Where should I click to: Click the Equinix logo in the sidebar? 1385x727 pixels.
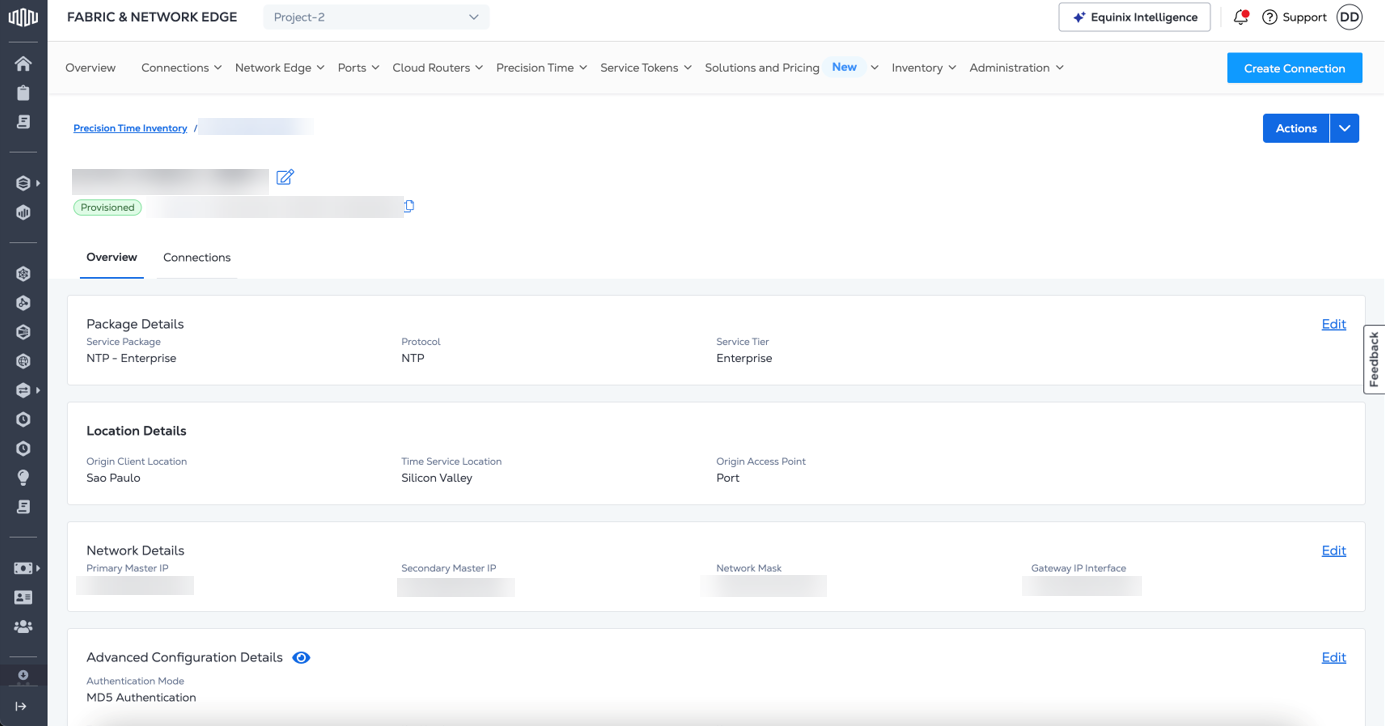[23, 17]
